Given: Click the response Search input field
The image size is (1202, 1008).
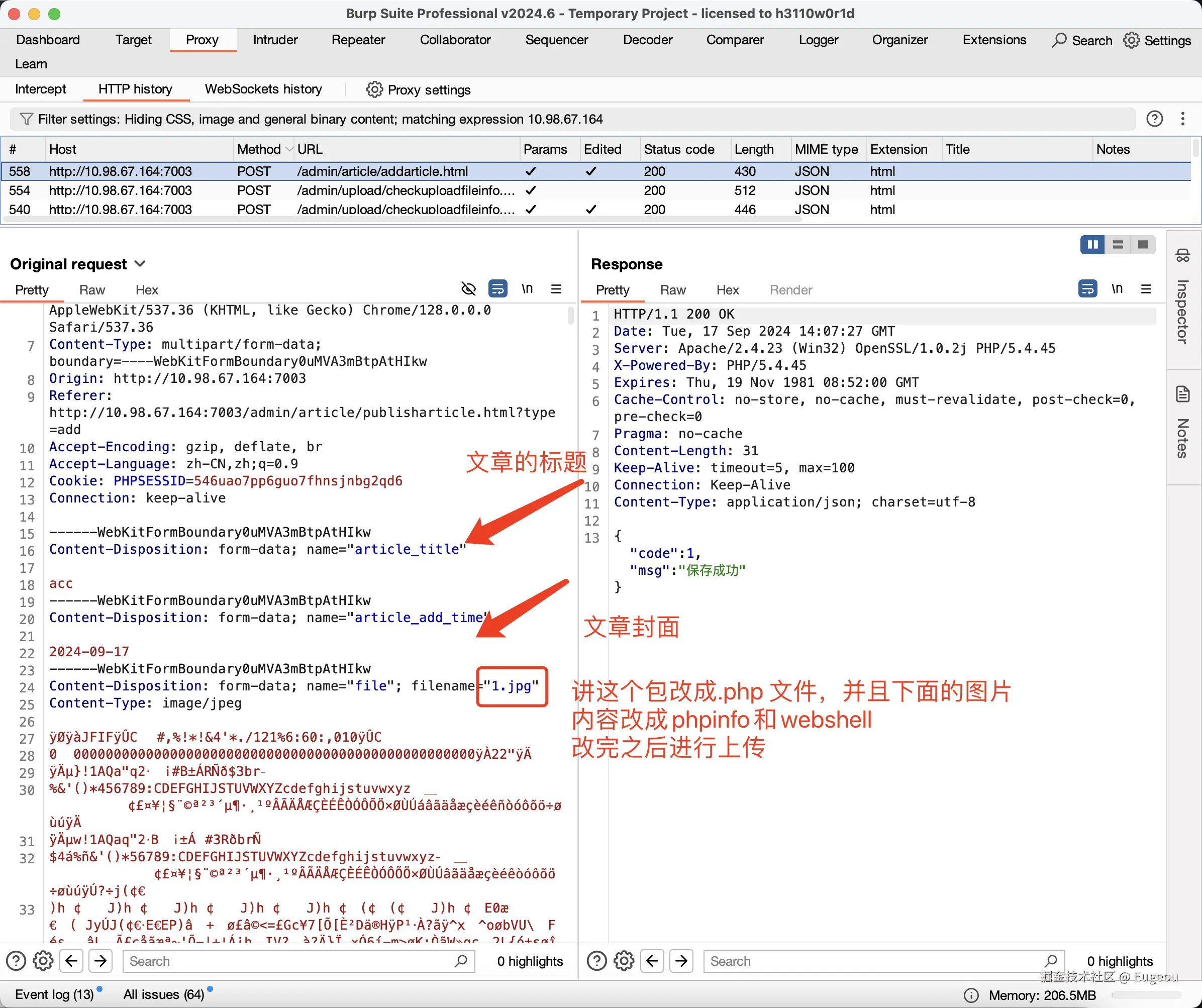Looking at the screenshot, I should [876, 960].
